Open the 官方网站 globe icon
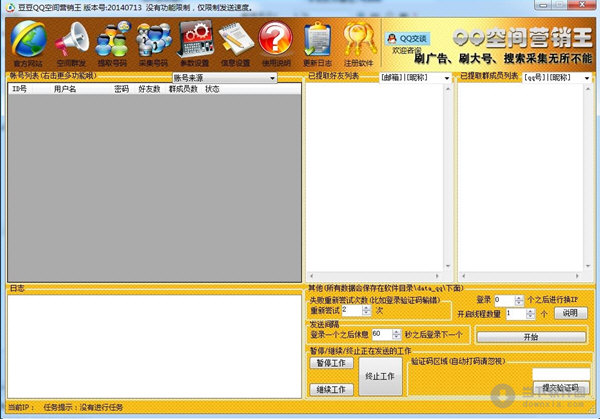600x419 pixels. coord(29,40)
